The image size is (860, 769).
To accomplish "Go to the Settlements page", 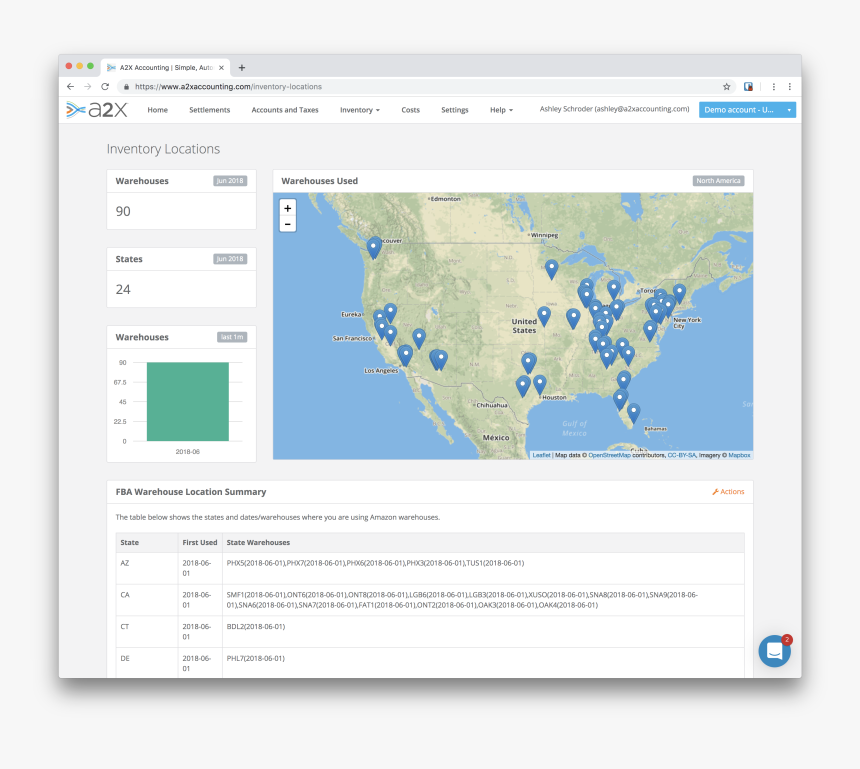I will [210, 110].
